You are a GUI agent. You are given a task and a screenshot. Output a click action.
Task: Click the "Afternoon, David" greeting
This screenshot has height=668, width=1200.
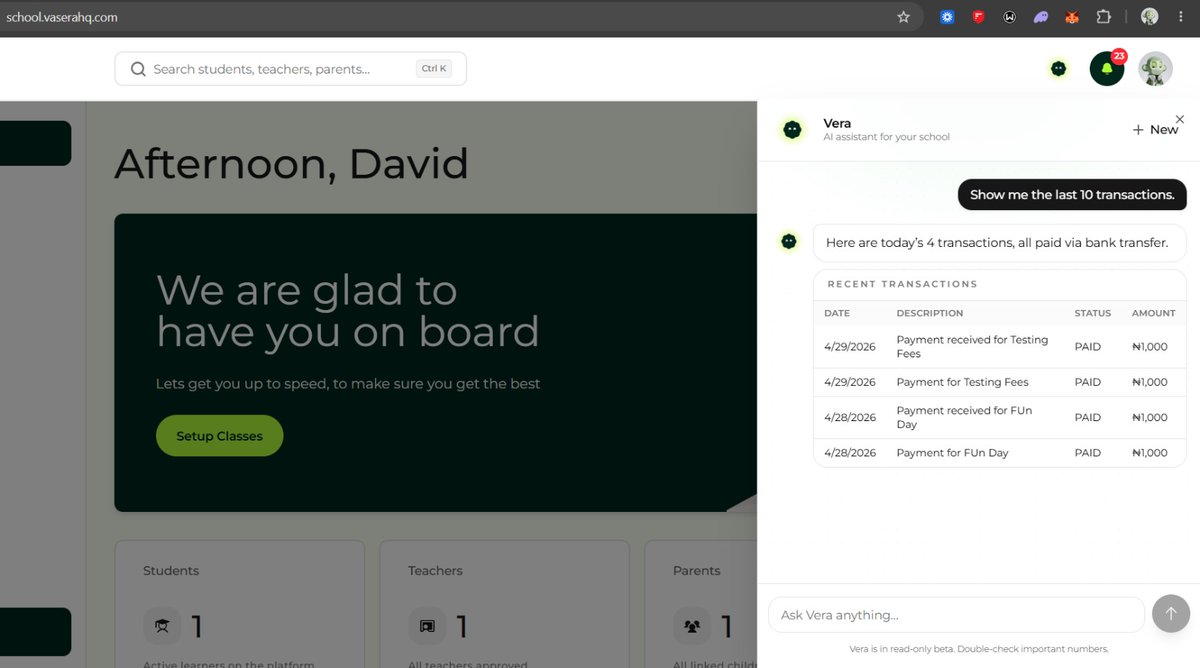pyautogui.click(x=292, y=164)
